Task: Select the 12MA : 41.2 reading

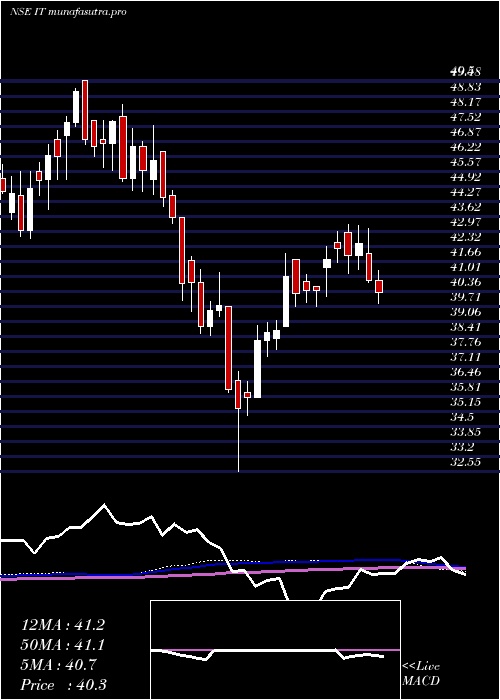Action: point(63,625)
